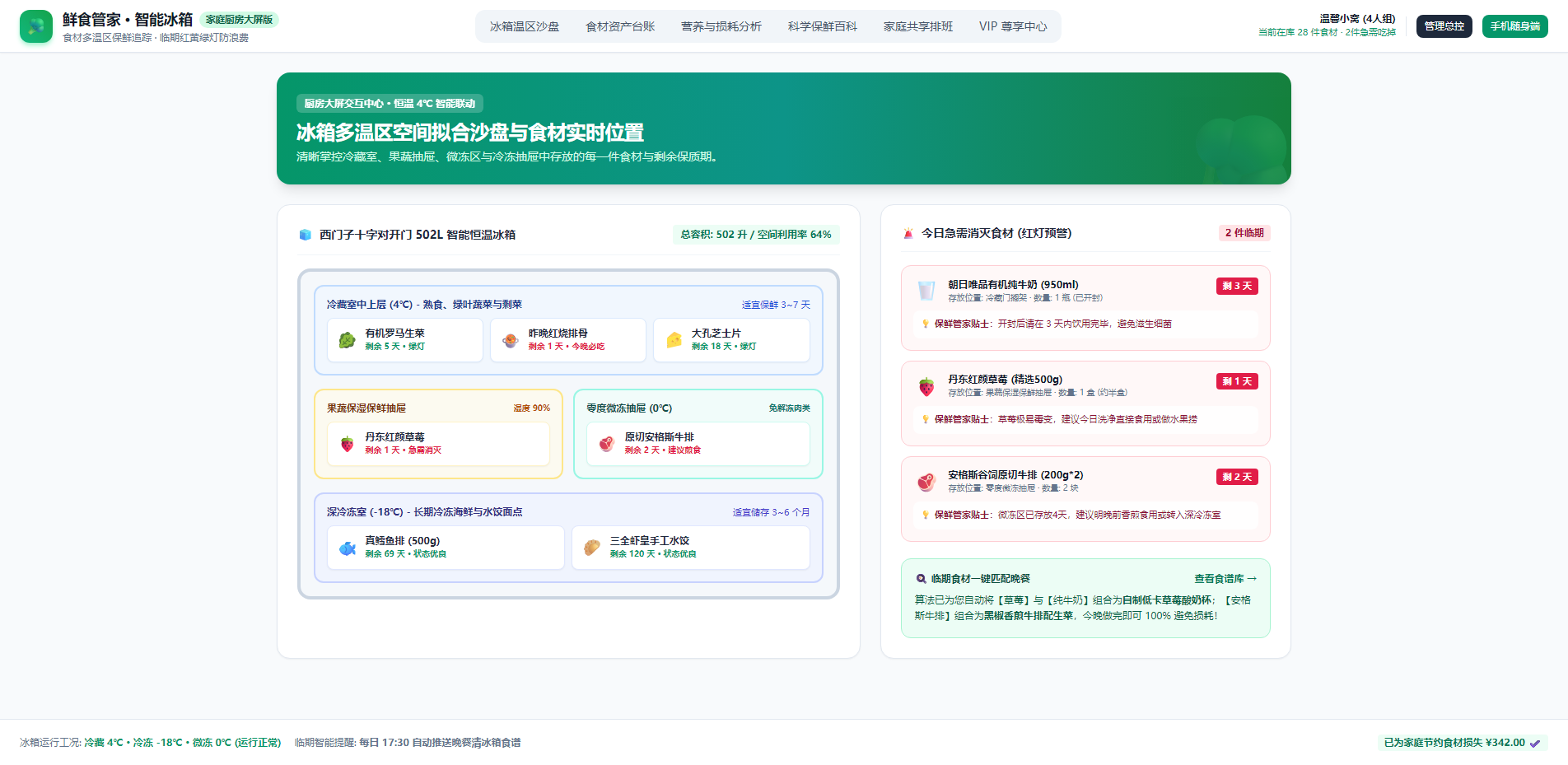1568x765 pixels.
Task: Click the milk glass icon for 朝日唯品有机纯牛奶
Action: click(x=926, y=291)
